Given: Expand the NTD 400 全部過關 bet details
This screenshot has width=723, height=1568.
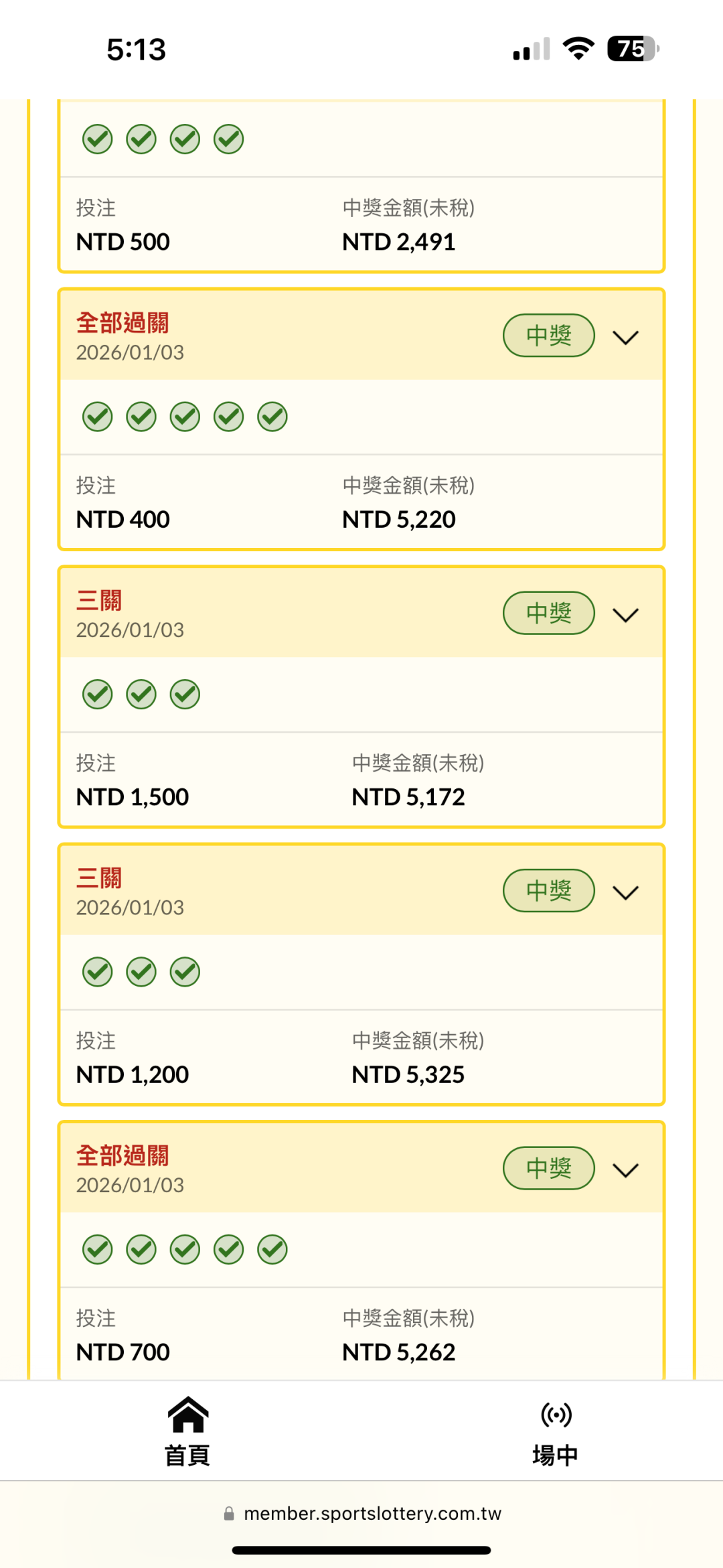Looking at the screenshot, I should [626, 337].
